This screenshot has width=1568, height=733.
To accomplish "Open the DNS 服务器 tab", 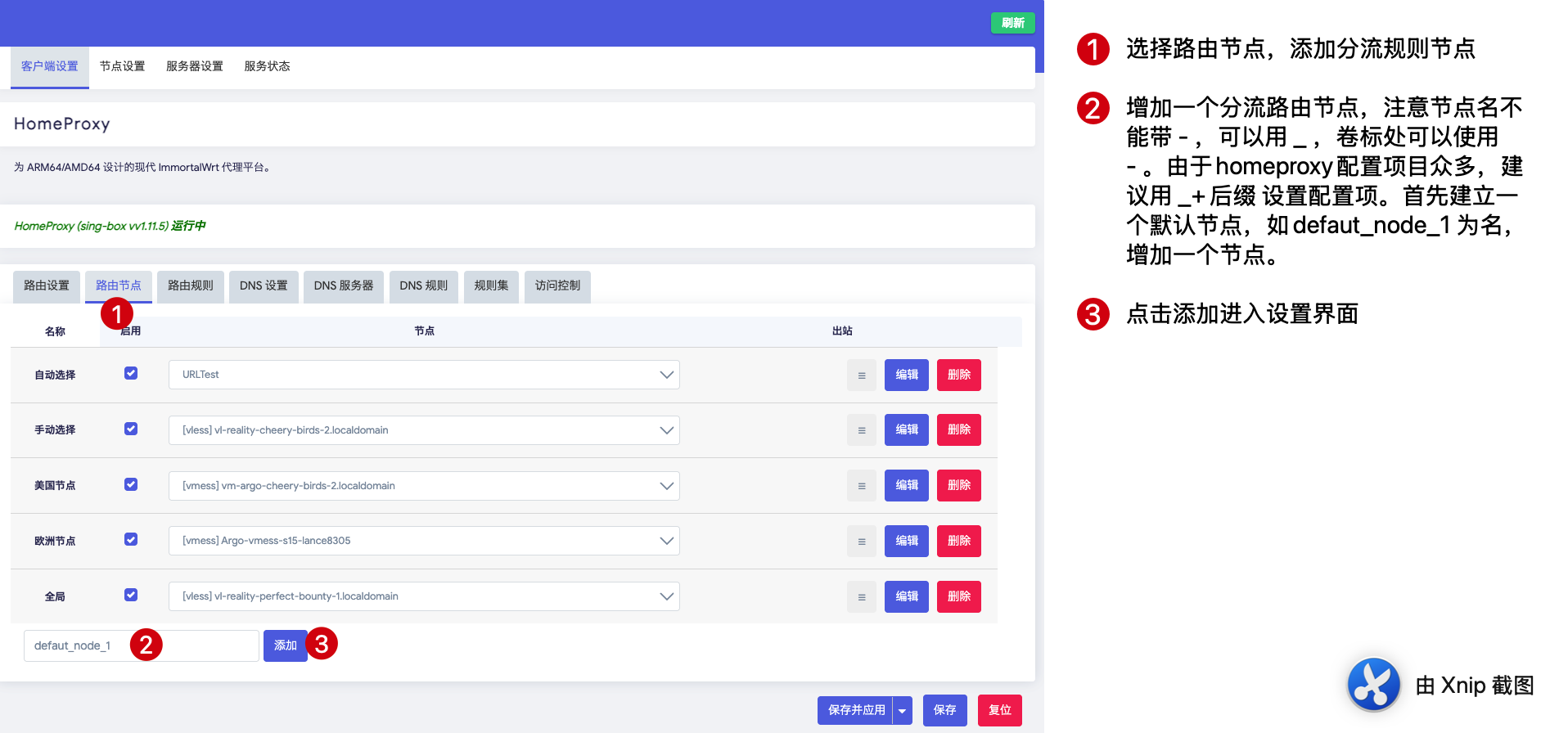I will coord(344,286).
